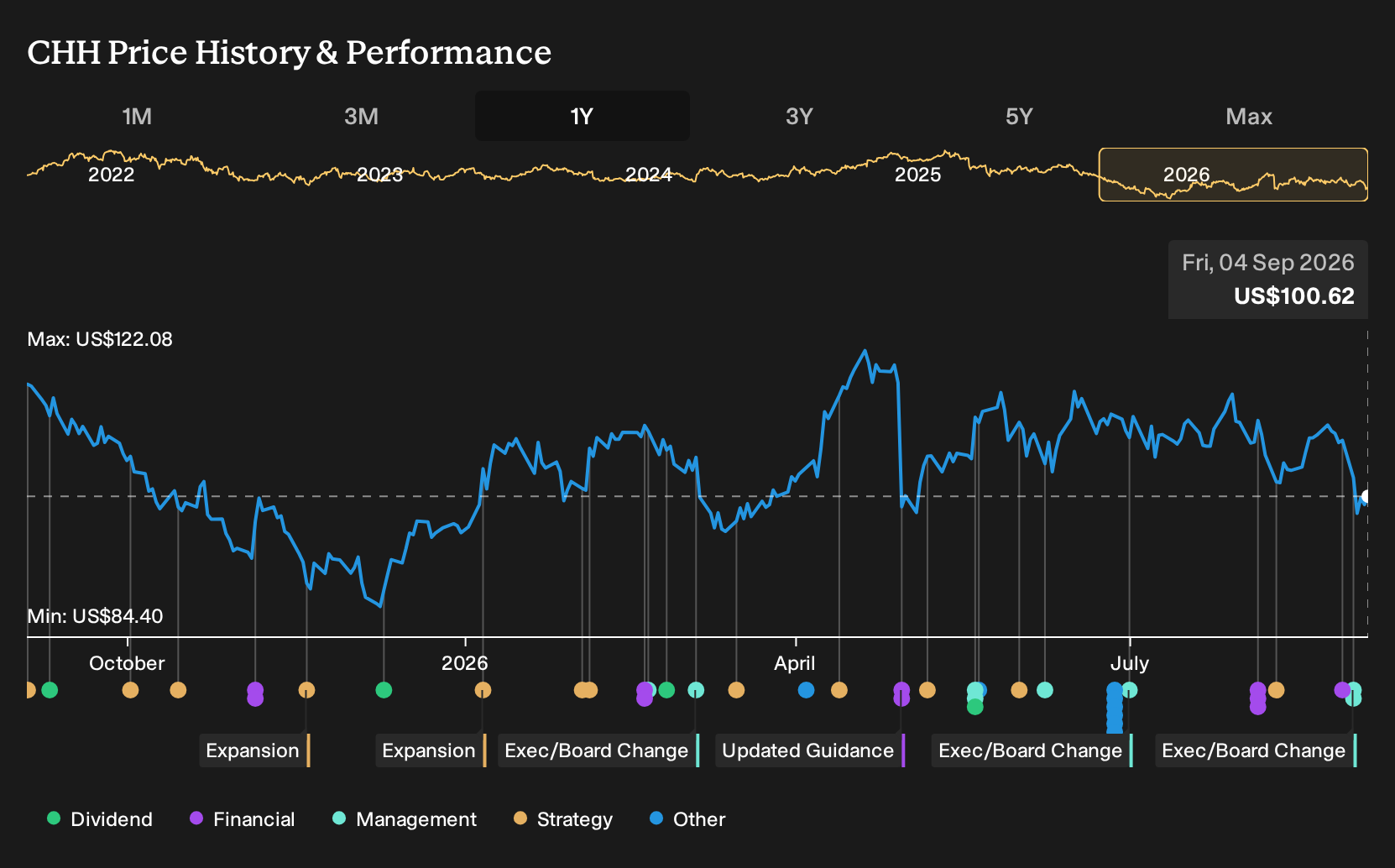
Task: Select the active 1Y range tab
Action: pos(583,116)
